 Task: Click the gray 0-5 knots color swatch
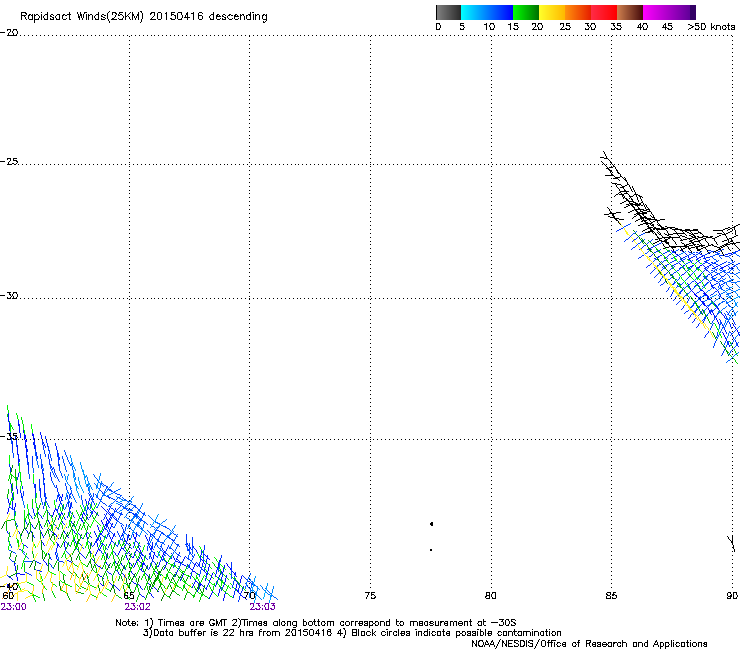click(x=448, y=12)
